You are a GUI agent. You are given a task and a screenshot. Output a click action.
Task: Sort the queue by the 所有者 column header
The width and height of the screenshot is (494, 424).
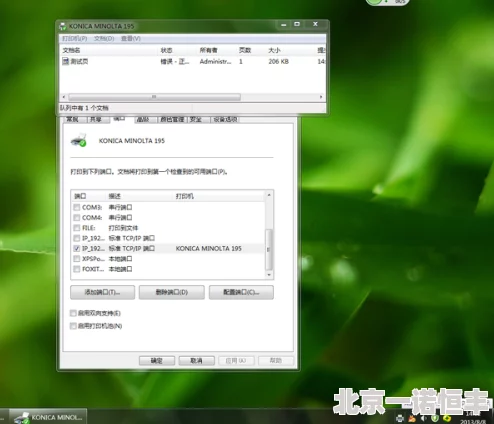(216, 50)
